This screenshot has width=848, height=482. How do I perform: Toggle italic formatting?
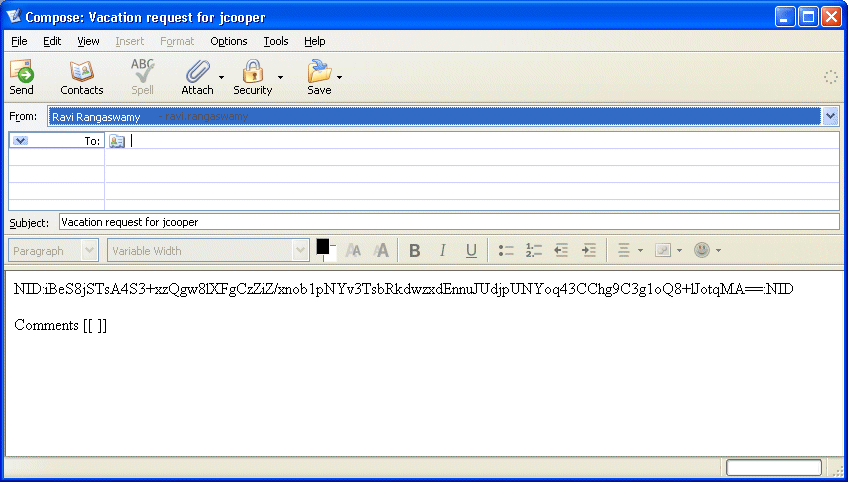point(443,250)
